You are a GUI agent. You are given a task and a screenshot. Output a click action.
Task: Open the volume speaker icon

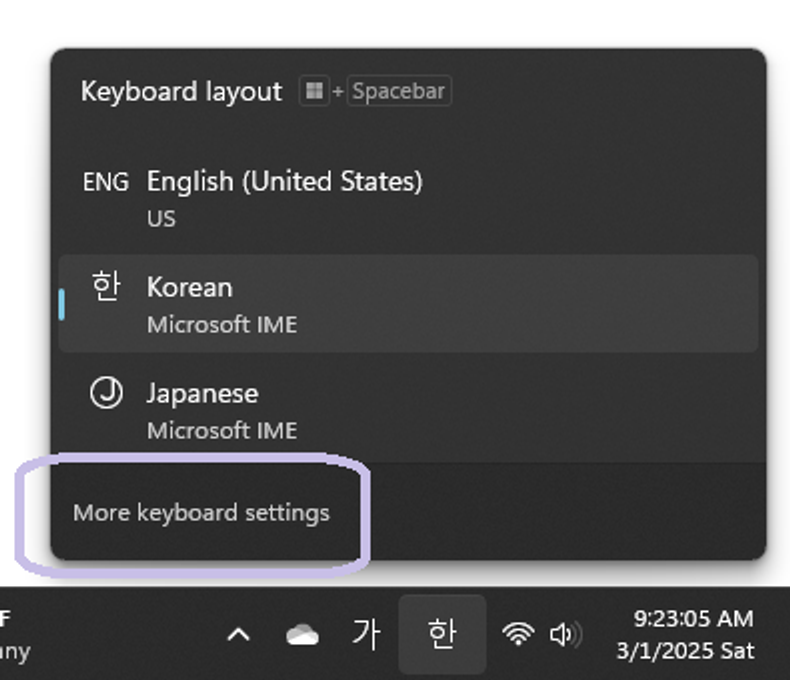point(566,634)
